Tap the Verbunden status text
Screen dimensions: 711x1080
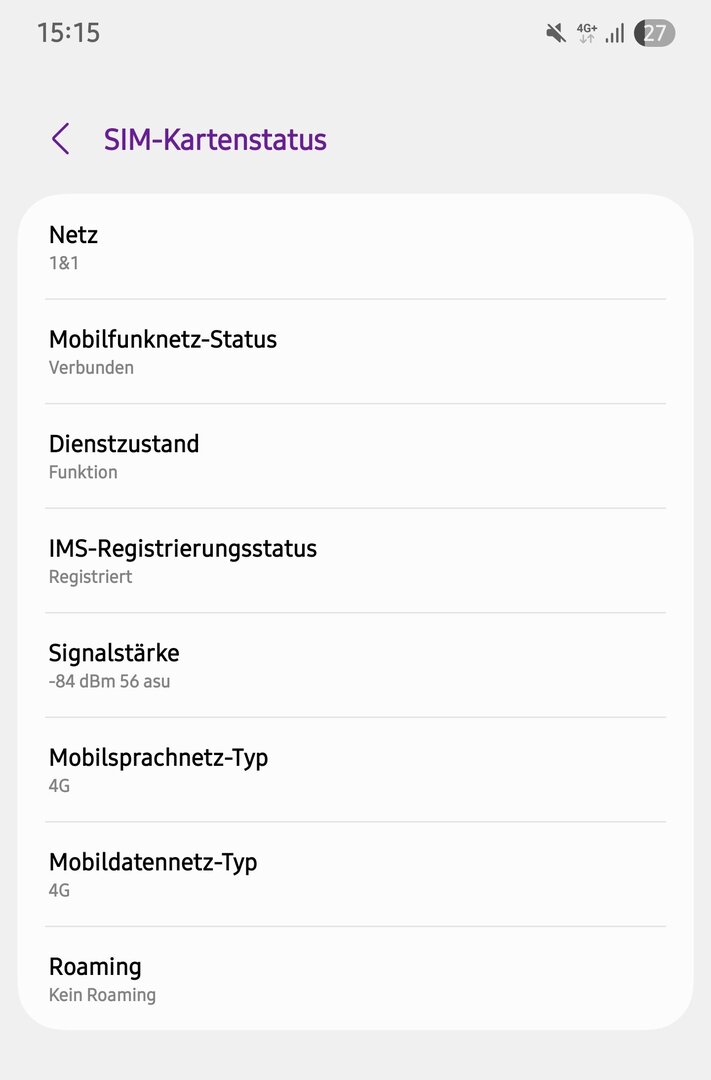(91, 367)
